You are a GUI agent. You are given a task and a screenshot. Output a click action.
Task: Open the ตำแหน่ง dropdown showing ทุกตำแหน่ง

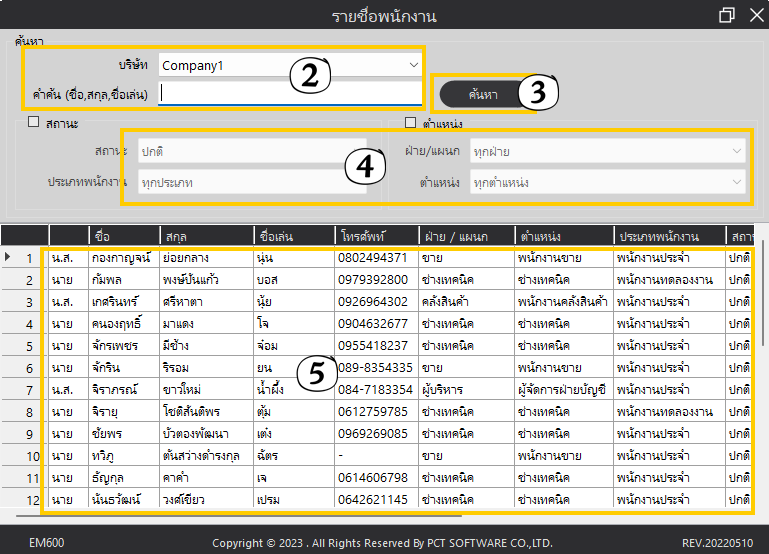[x=607, y=183]
